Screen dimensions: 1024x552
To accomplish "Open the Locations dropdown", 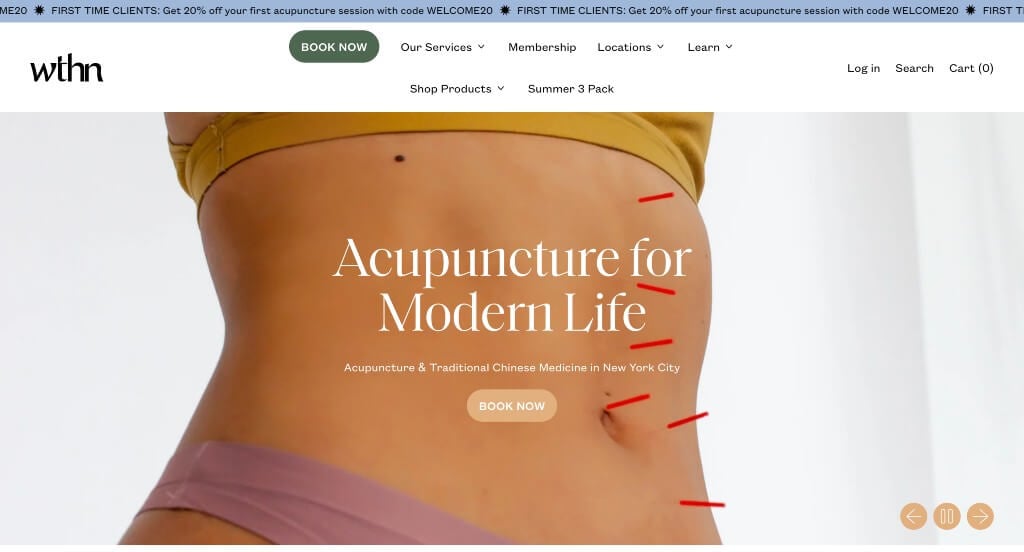I will click(631, 47).
